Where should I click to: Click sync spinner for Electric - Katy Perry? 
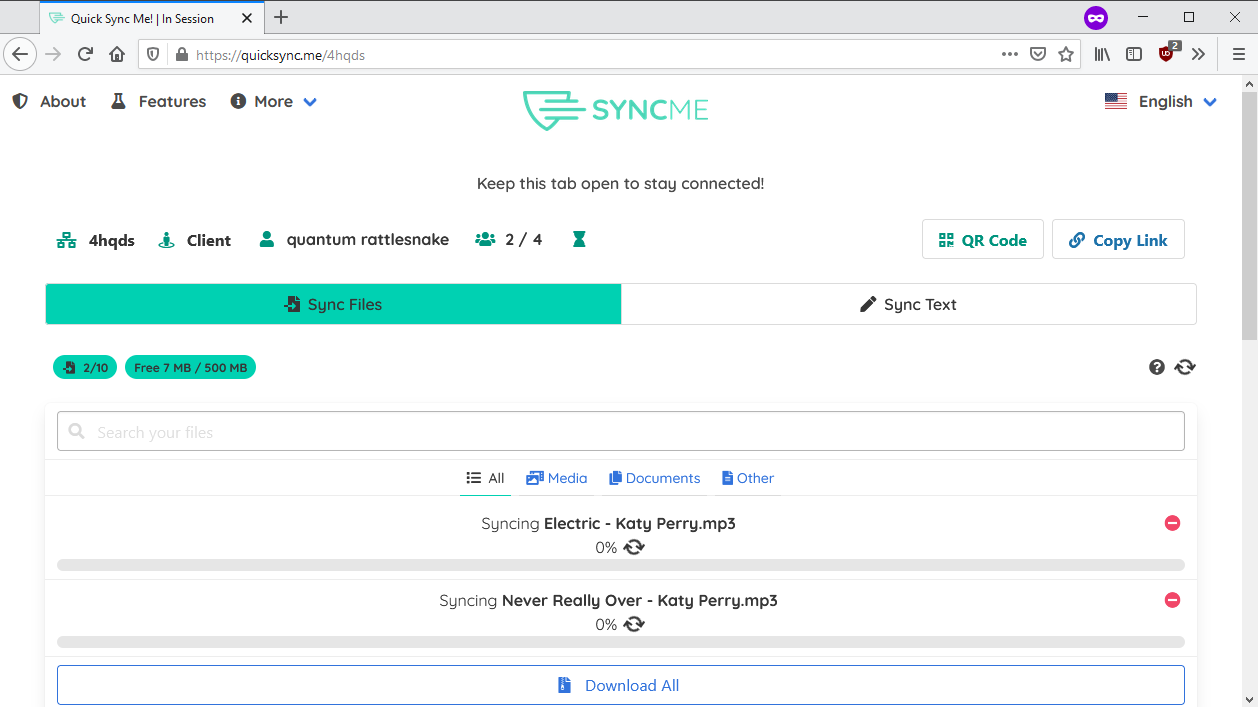634,547
